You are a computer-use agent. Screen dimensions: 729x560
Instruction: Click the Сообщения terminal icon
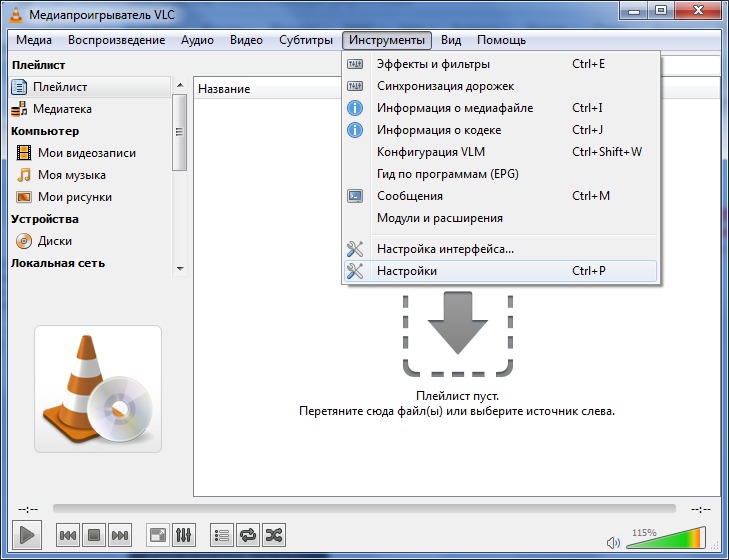(355, 196)
